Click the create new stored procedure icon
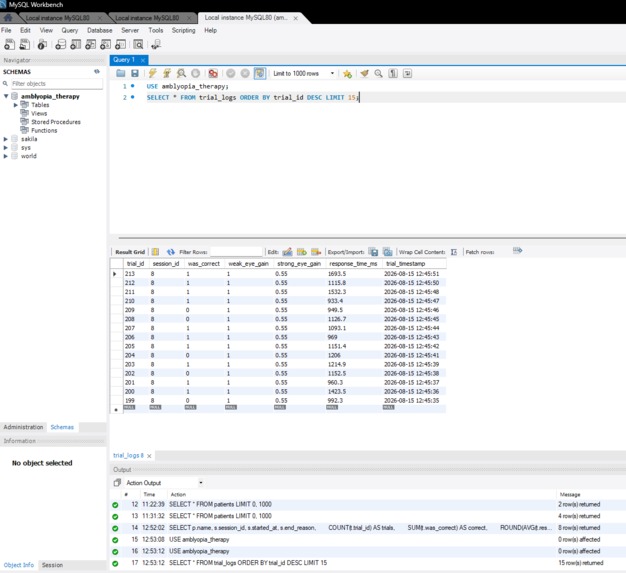 pyautogui.click(x=106, y=45)
